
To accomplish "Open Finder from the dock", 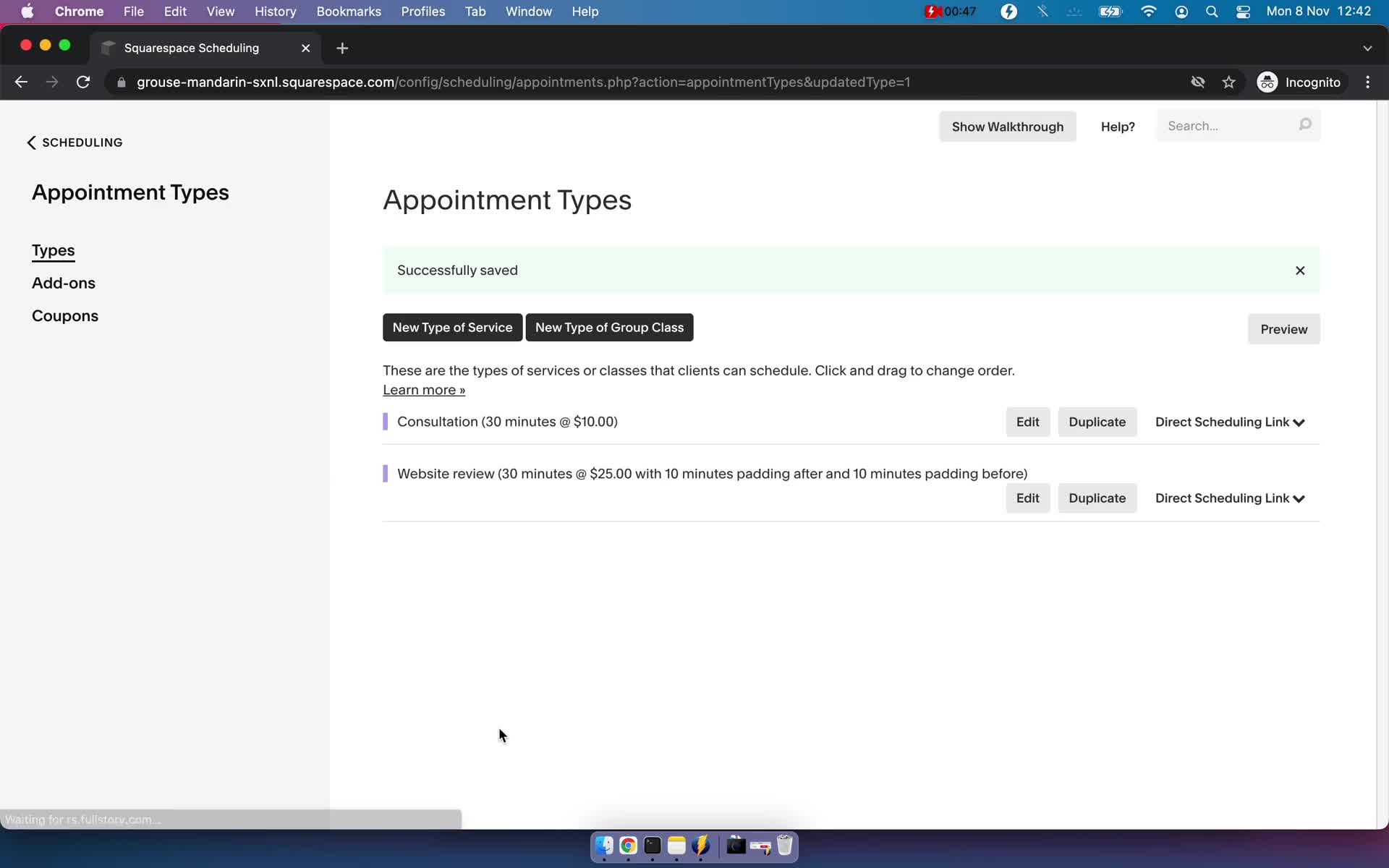I will (x=604, y=846).
